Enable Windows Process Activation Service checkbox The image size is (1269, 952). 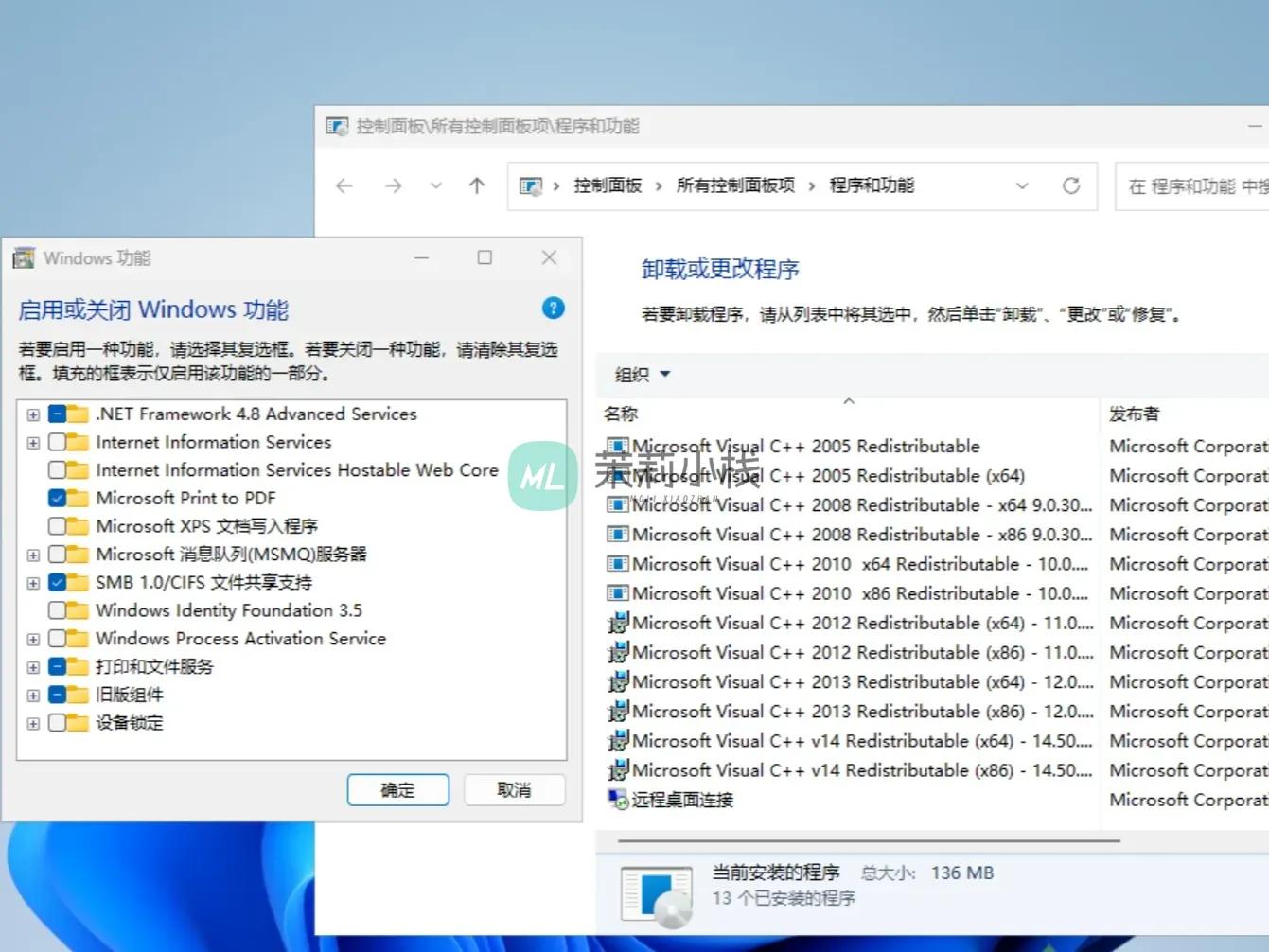coord(57,639)
